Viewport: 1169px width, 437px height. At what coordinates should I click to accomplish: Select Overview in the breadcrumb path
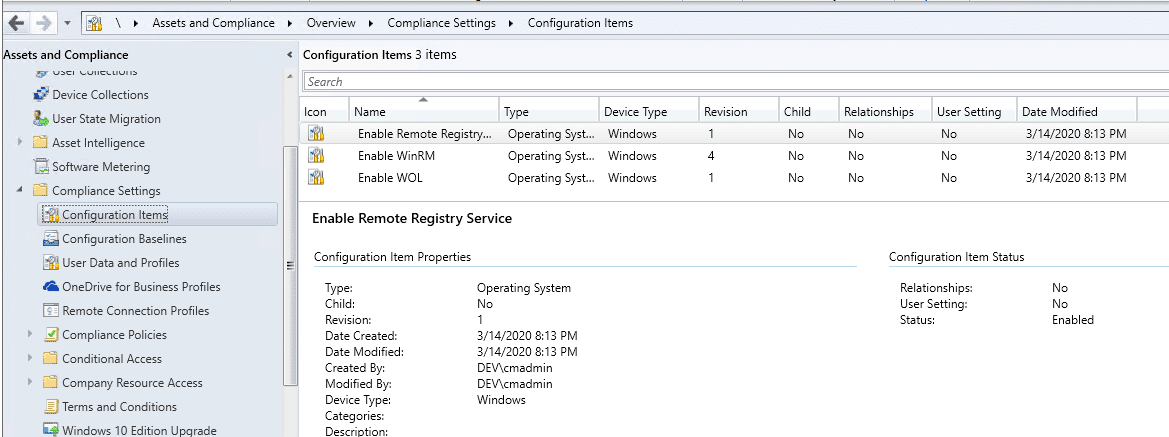click(x=330, y=23)
